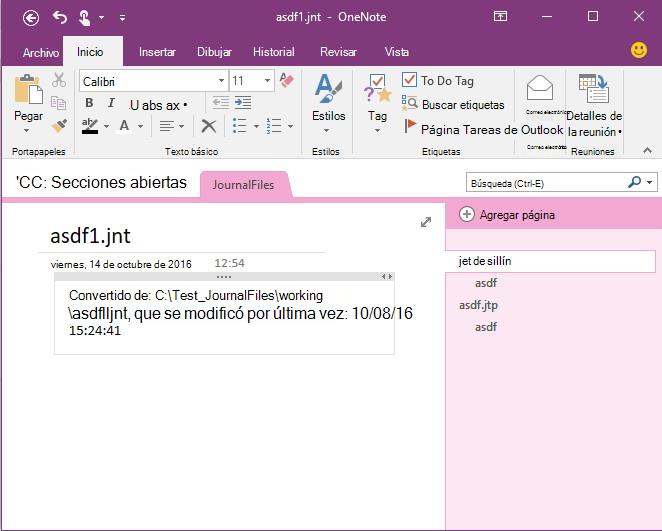This screenshot has width=662, height=531.
Task: Toggle subscript ax formatting
Action: (x=173, y=105)
